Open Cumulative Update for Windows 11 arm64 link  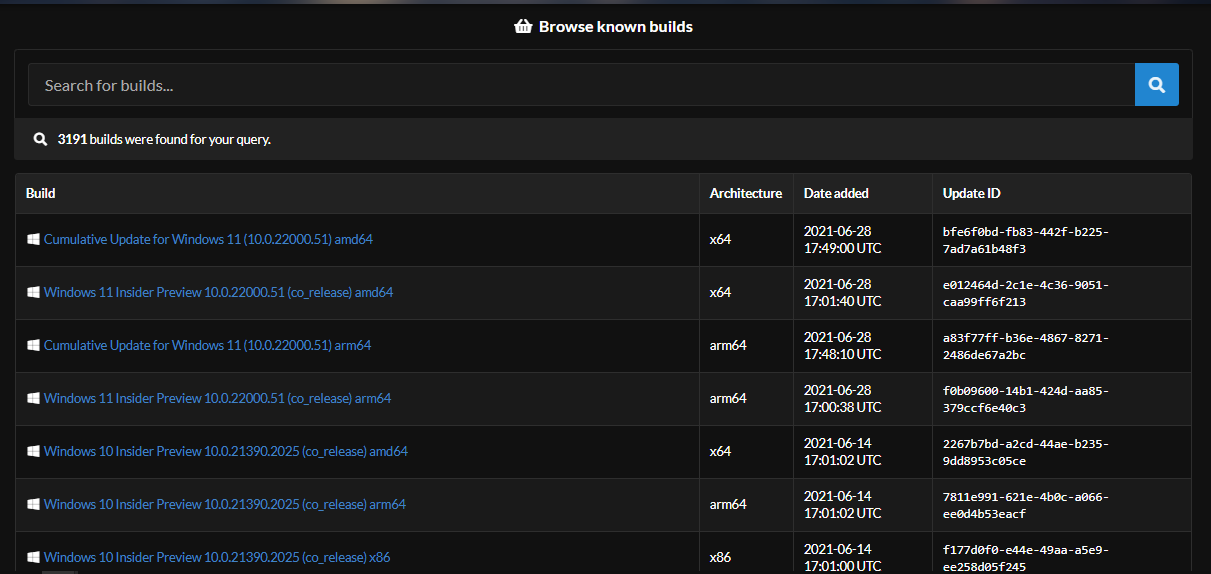[207, 346]
